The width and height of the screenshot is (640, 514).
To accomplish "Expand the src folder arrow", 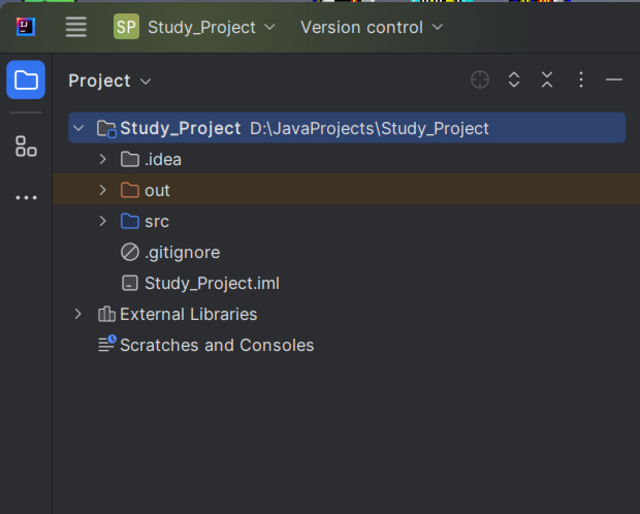I will tap(102, 221).
